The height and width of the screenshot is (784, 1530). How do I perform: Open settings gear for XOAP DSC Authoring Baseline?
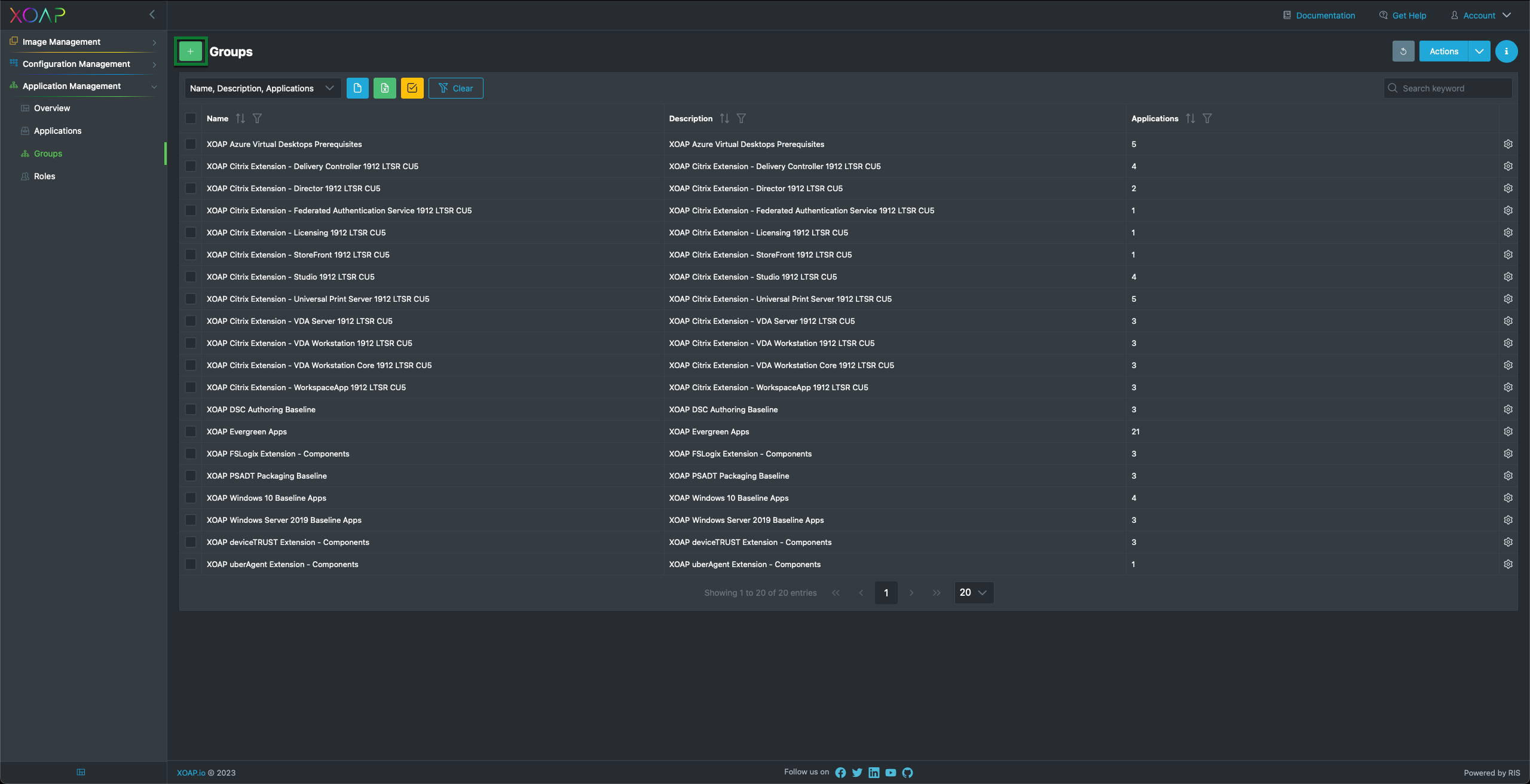coord(1508,409)
